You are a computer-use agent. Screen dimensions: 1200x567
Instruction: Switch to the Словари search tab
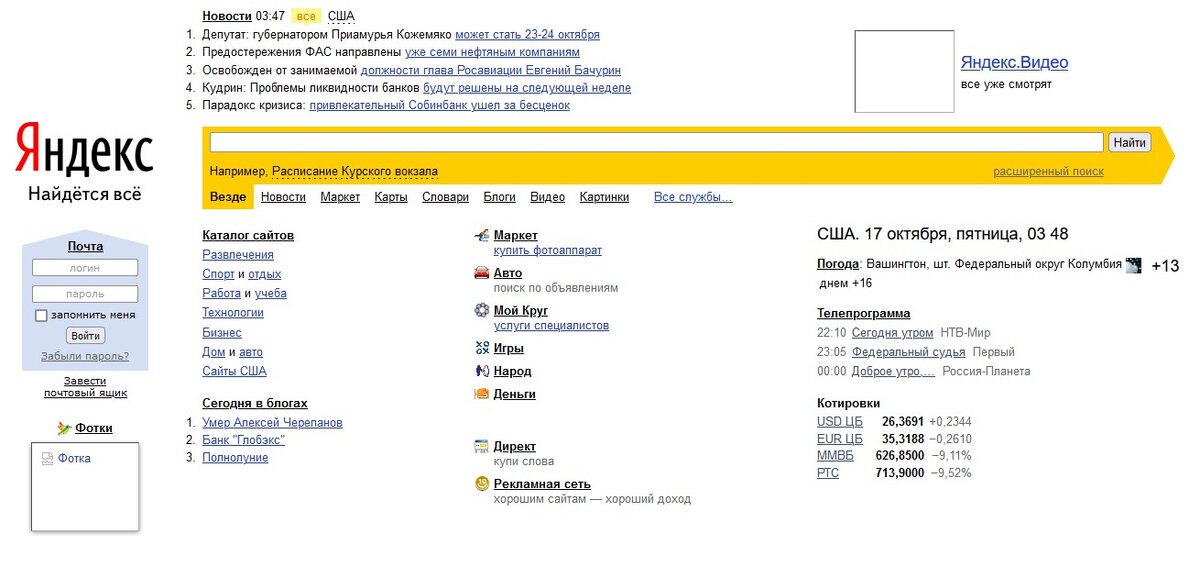point(445,197)
